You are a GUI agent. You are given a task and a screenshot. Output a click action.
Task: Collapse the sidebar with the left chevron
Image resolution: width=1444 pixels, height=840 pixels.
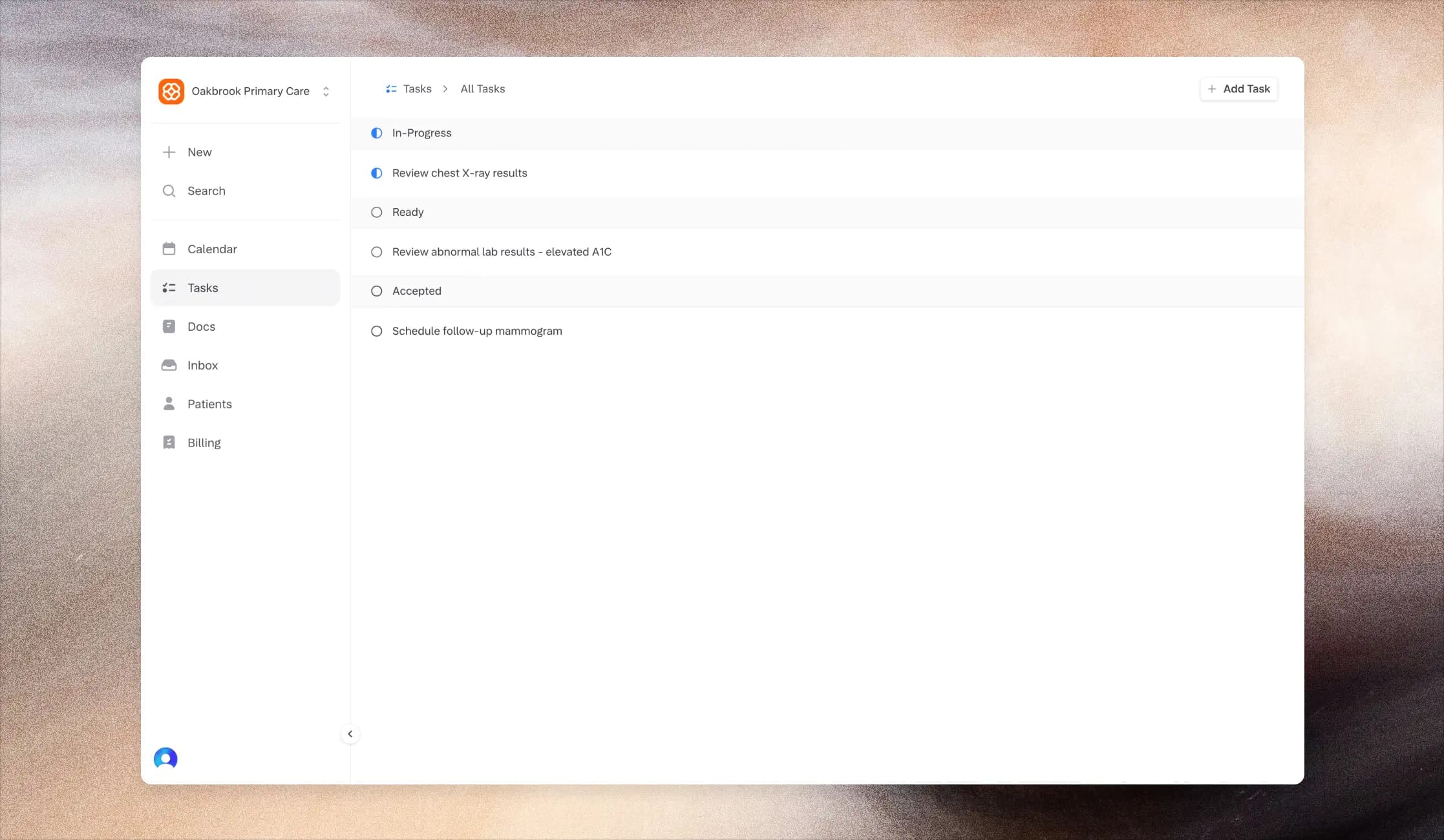click(350, 733)
